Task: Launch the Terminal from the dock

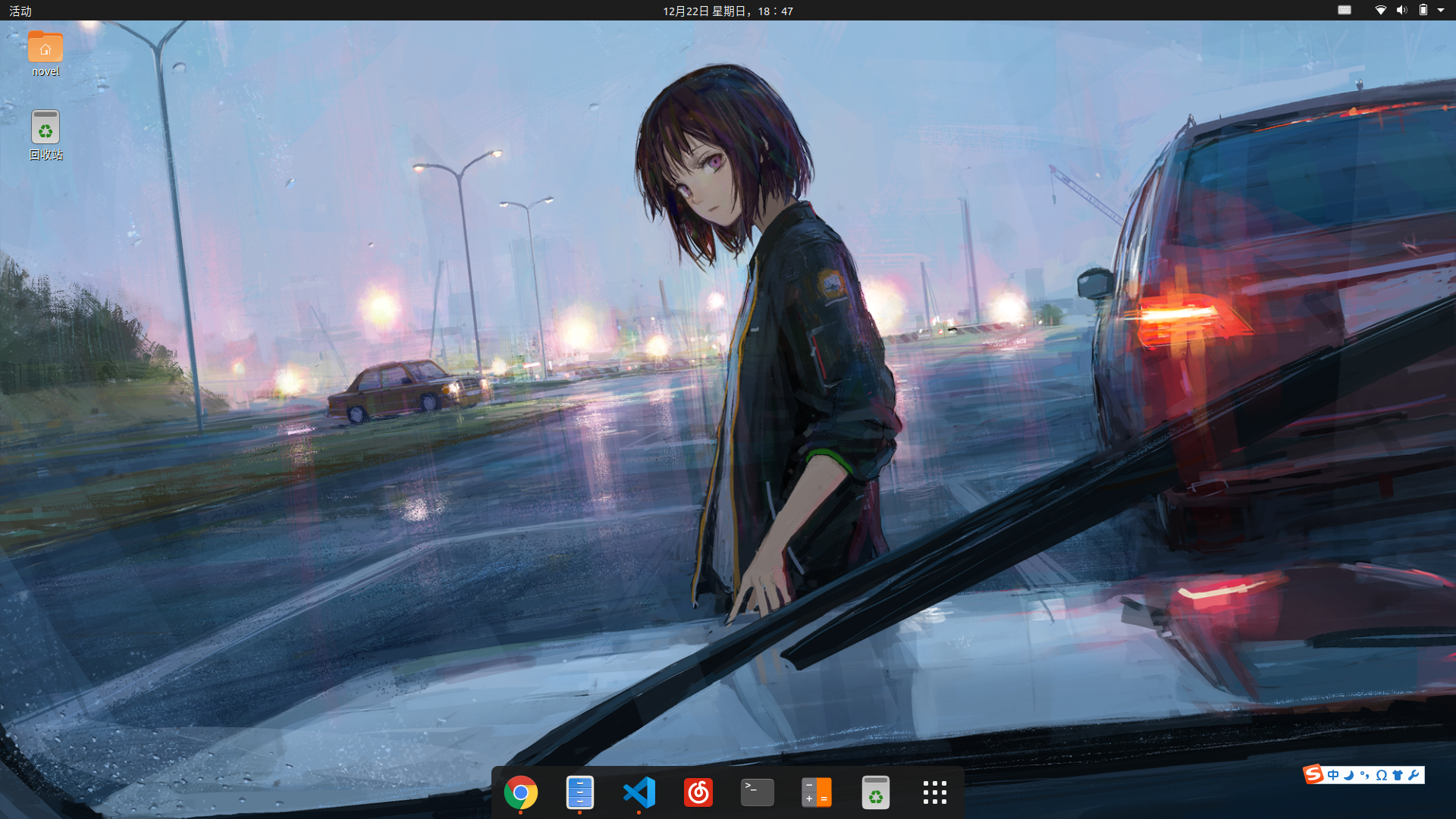Action: 757,793
